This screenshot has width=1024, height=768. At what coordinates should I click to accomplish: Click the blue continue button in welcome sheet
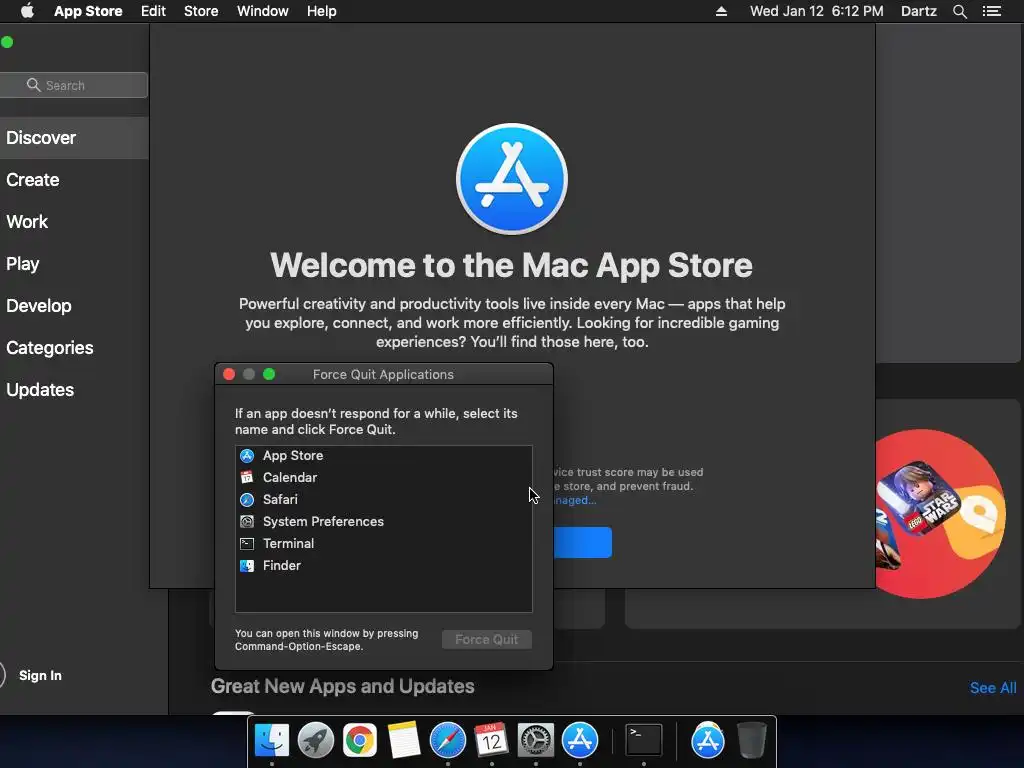coord(583,543)
